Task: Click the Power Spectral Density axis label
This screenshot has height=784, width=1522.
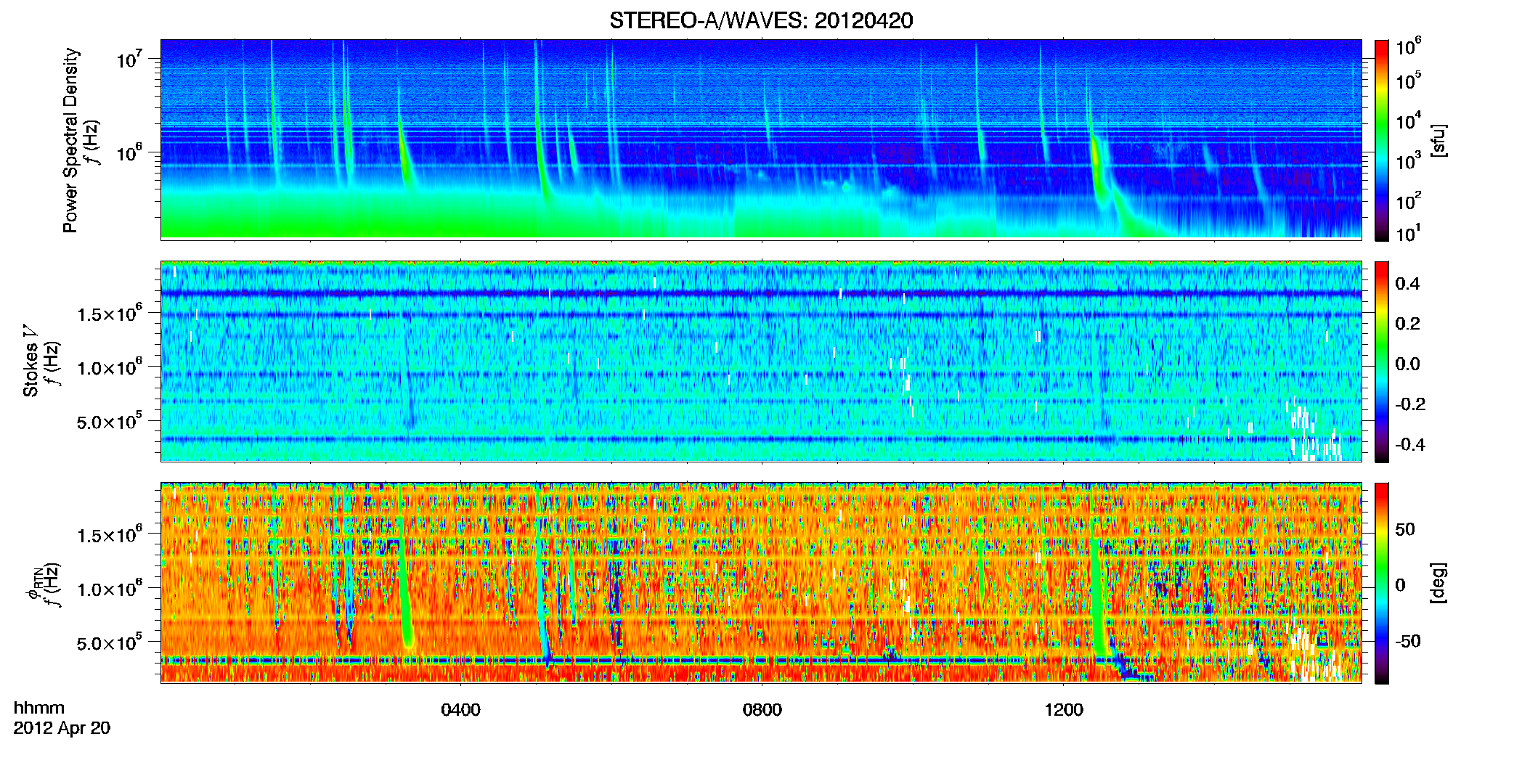Action: [70, 140]
